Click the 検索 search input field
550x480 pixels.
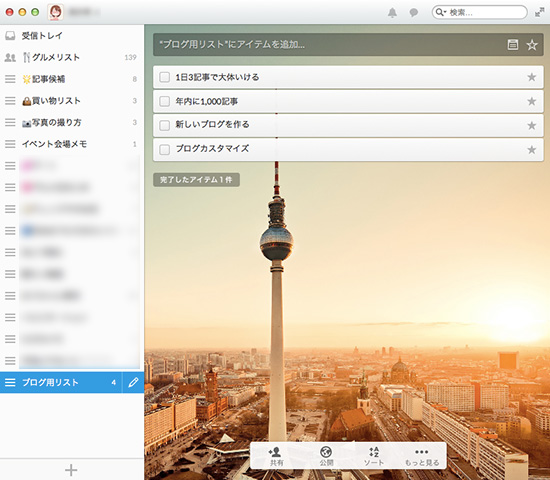[479, 13]
